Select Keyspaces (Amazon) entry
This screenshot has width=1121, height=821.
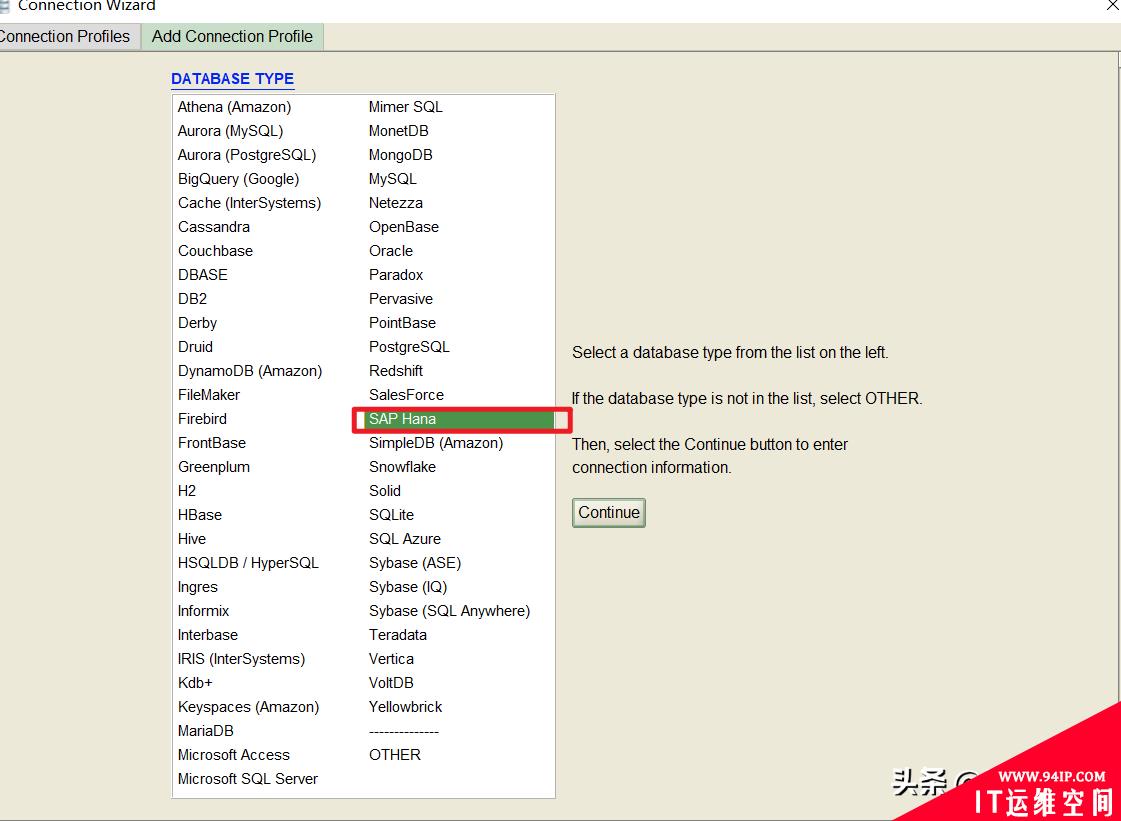[248, 707]
